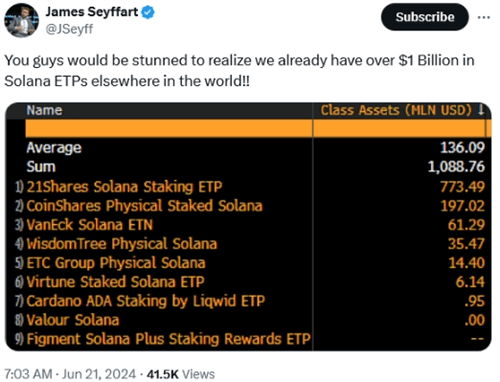Click the Name column header
Screen dimensions: 500x382
tap(44, 110)
